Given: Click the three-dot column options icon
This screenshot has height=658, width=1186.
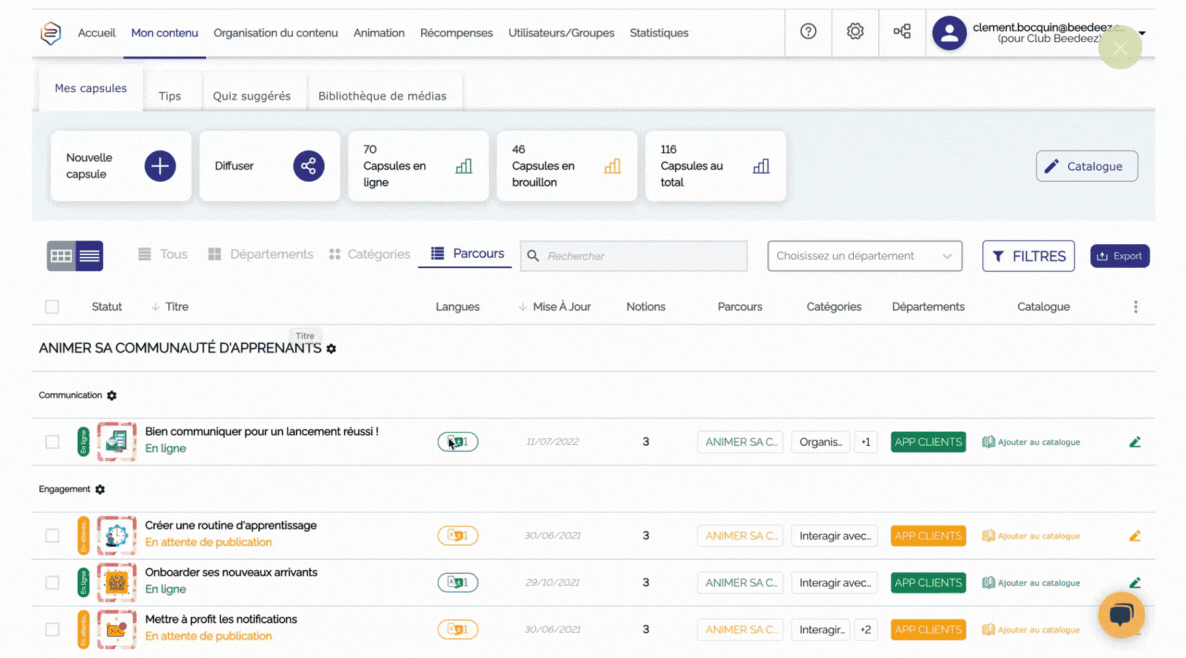Looking at the screenshot, I should click(1135, 307).
